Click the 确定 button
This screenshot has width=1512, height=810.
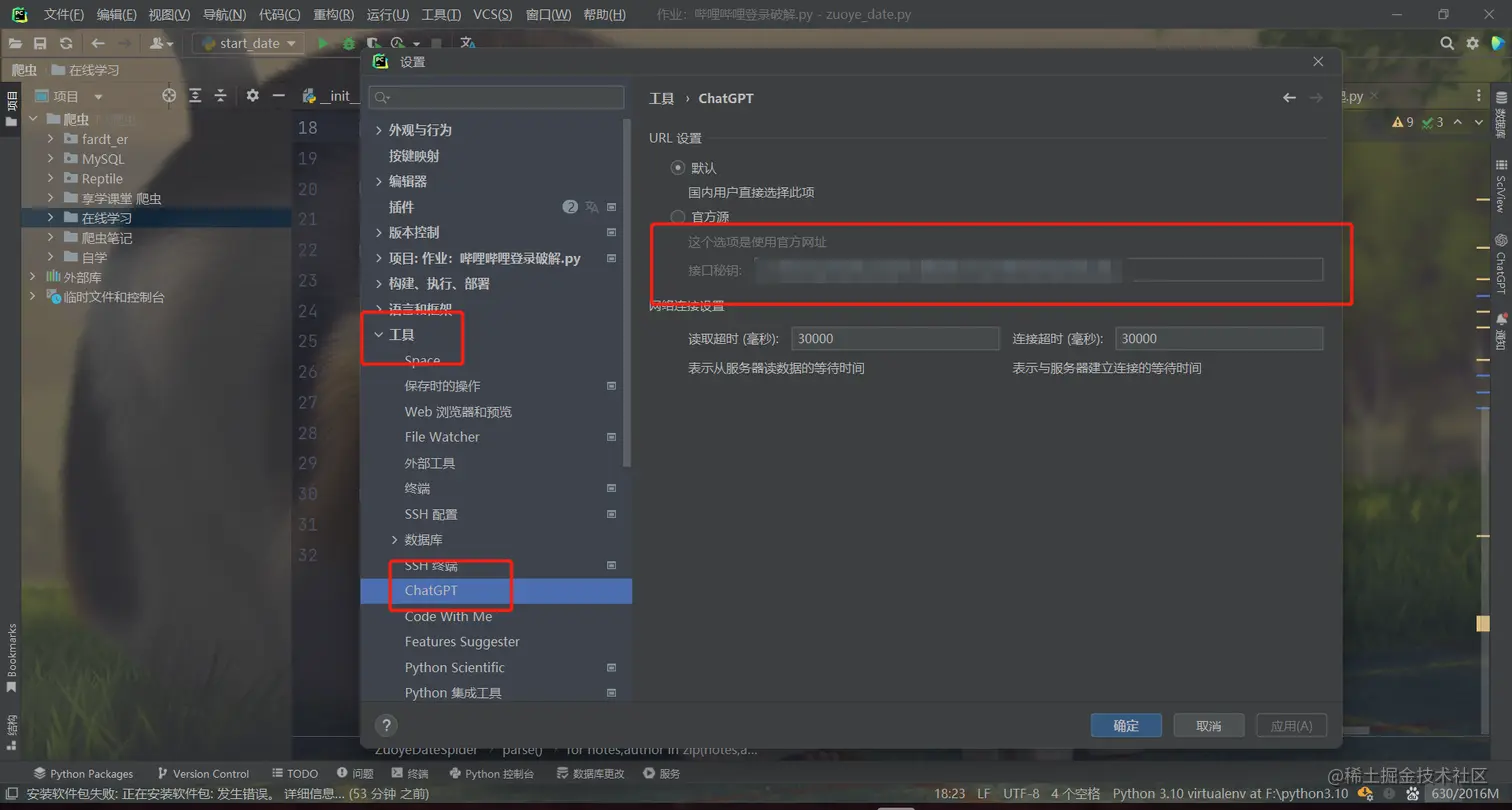[x=1126, y=725]
